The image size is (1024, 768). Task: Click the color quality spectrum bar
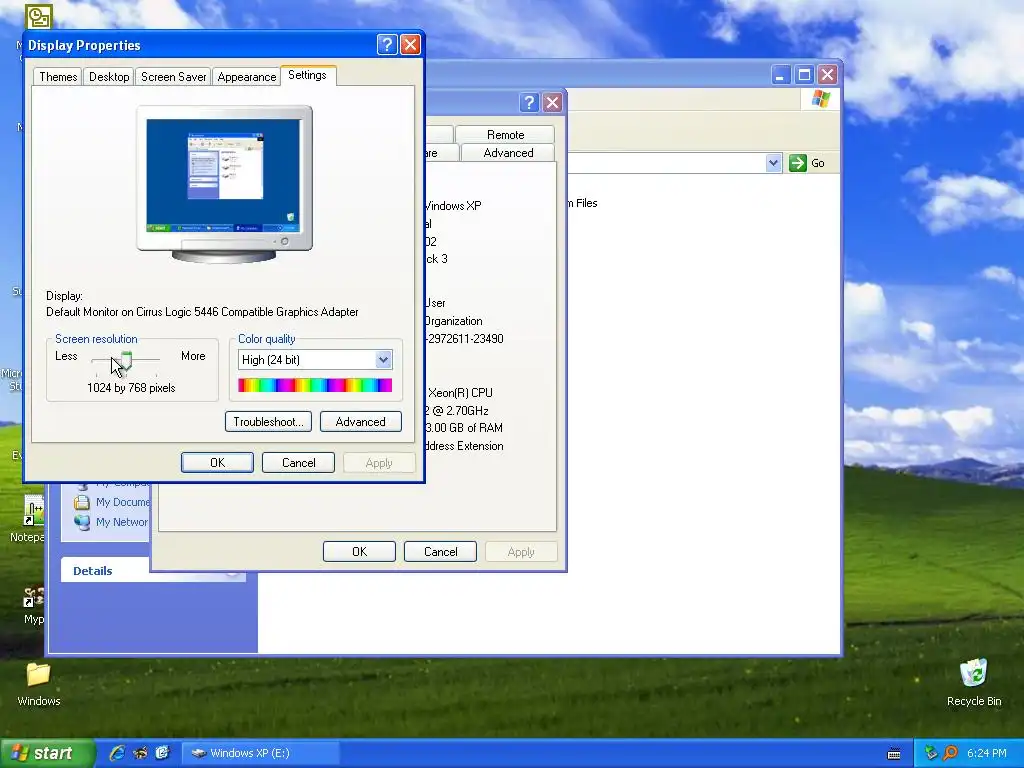pyautogui.click(x=315, y=385)
